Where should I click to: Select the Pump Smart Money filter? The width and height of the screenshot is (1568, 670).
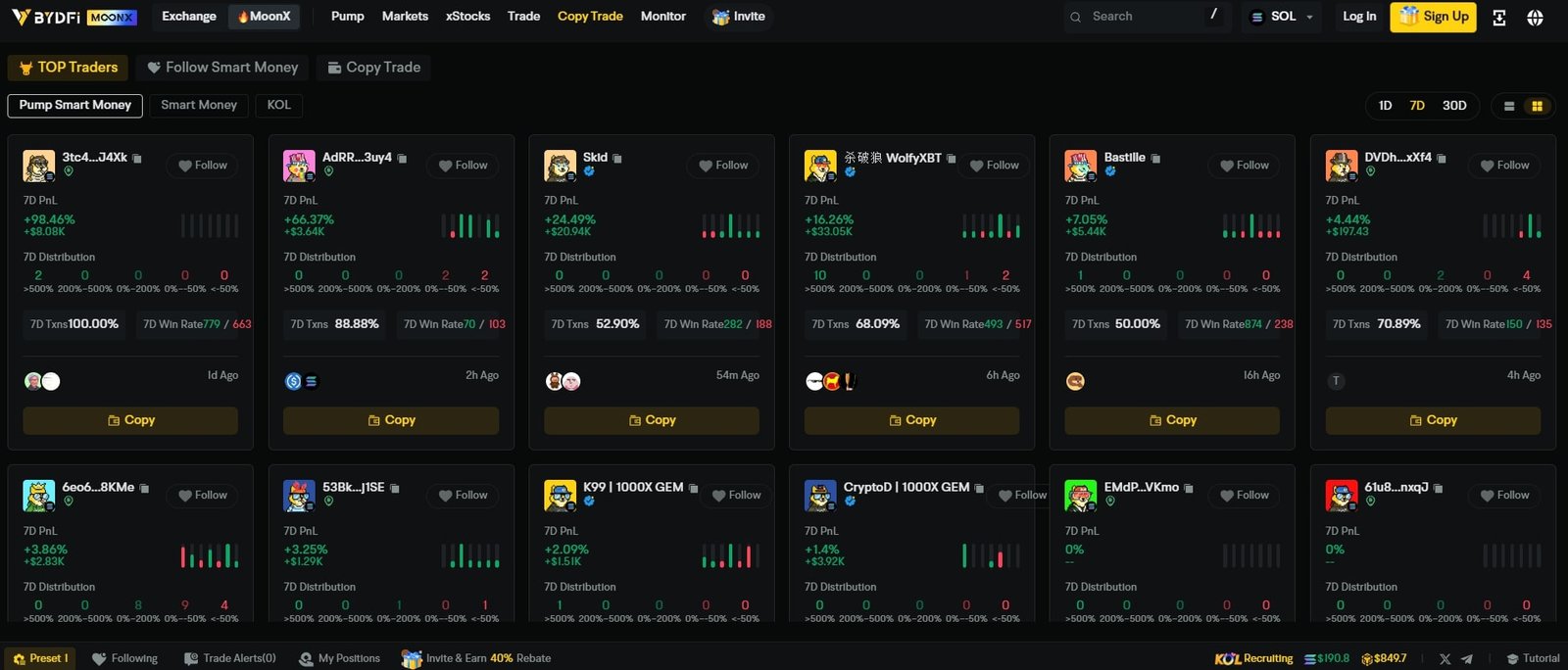[75, 105]
